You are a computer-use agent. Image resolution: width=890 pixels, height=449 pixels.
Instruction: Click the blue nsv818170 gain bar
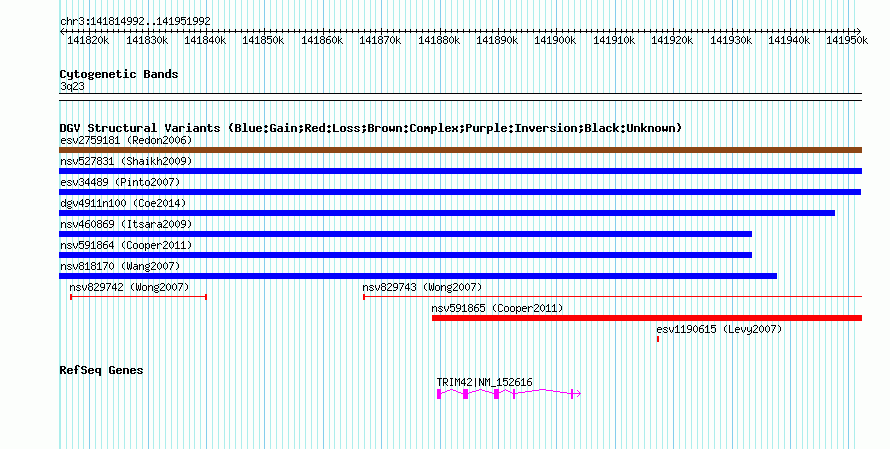418,276
